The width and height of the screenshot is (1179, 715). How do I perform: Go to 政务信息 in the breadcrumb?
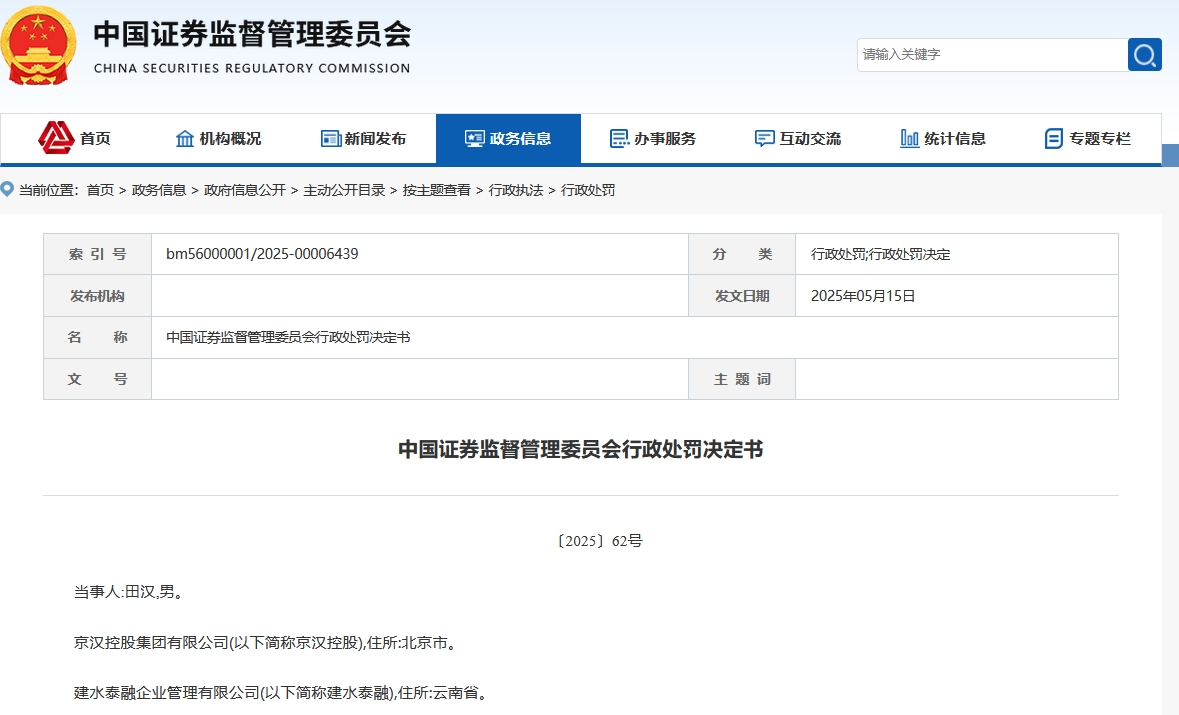click(159, 190)
